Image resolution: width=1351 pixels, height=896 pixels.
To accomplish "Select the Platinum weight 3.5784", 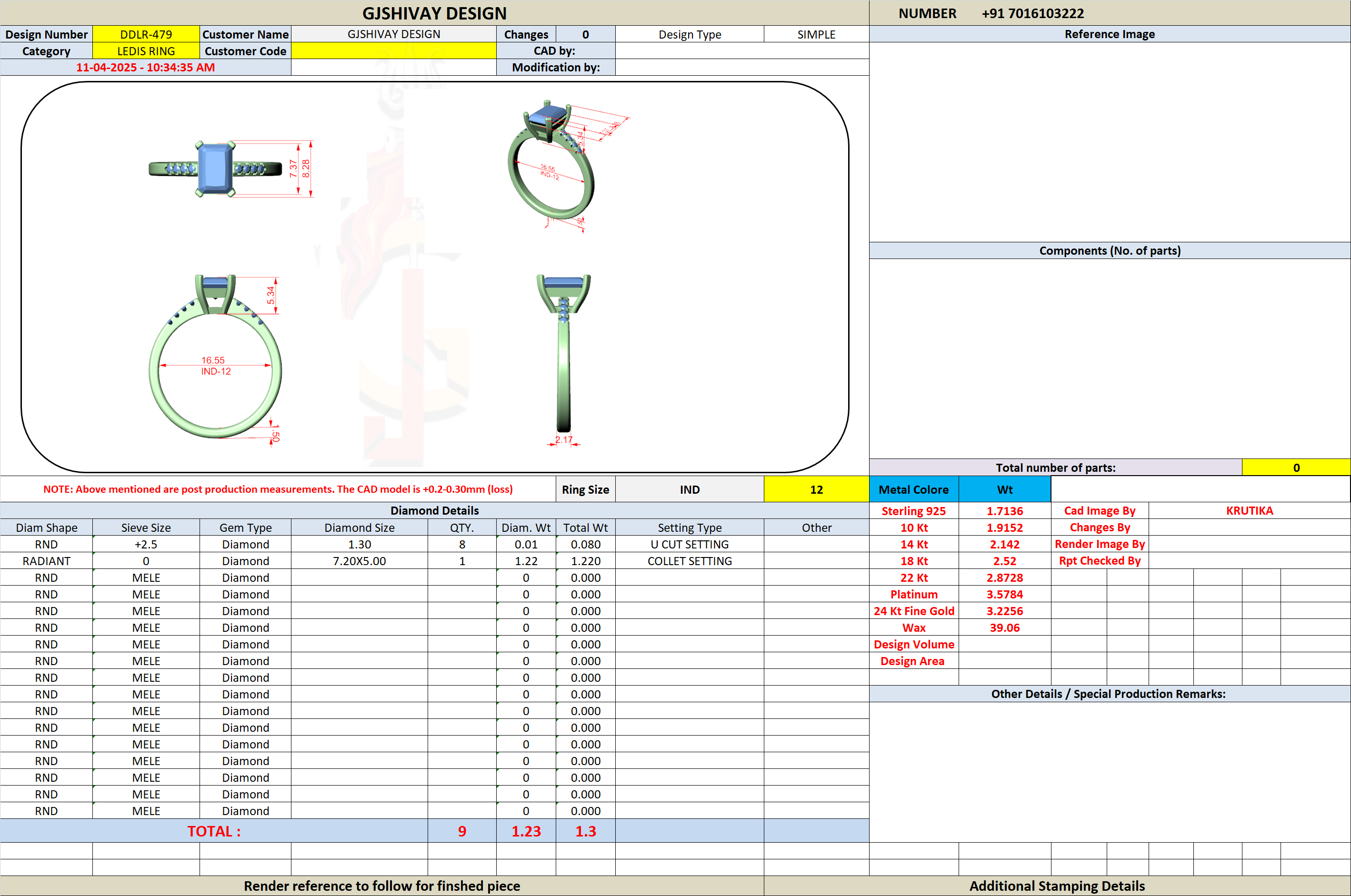I will coord(1004,594).
